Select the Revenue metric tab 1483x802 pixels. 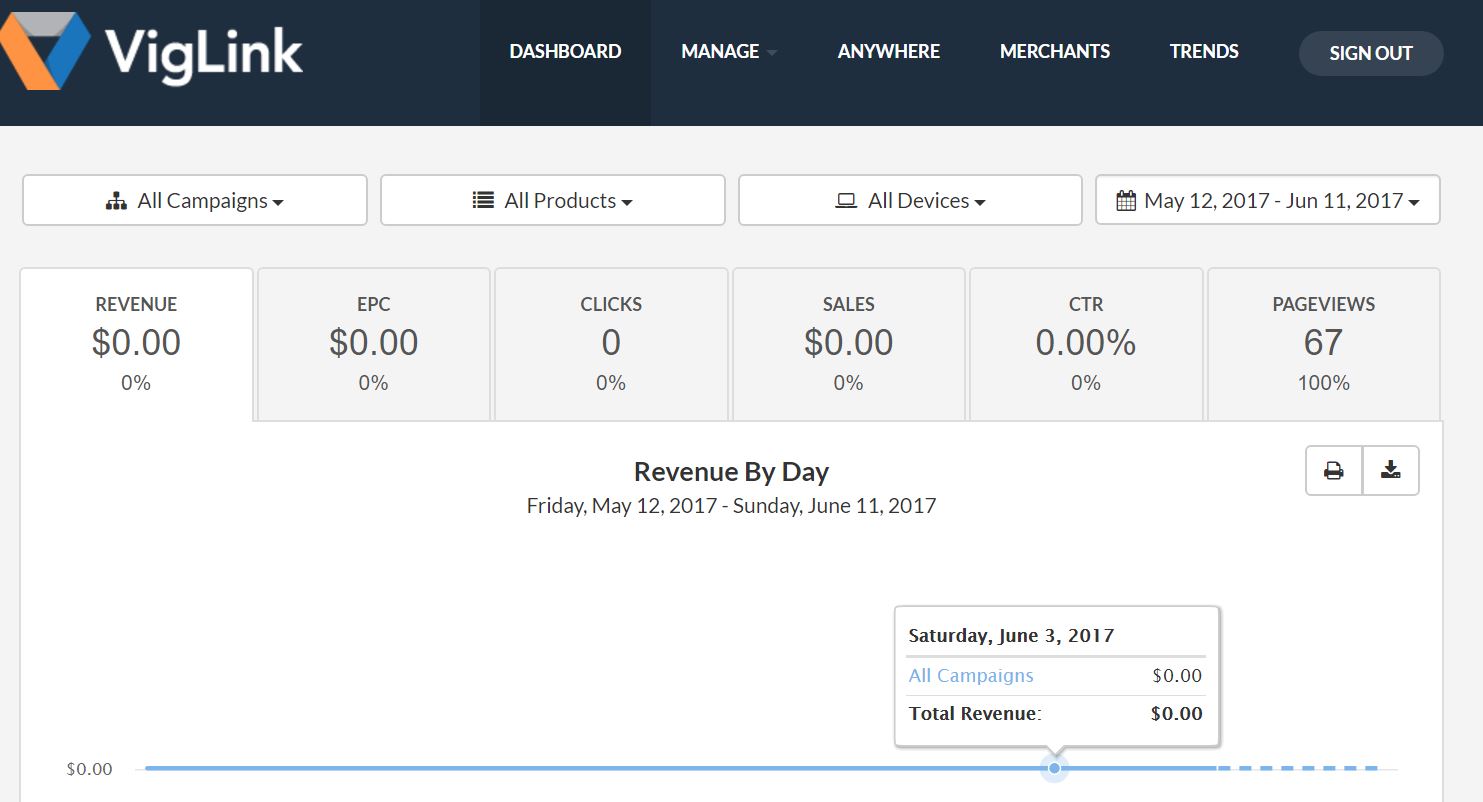136,343
